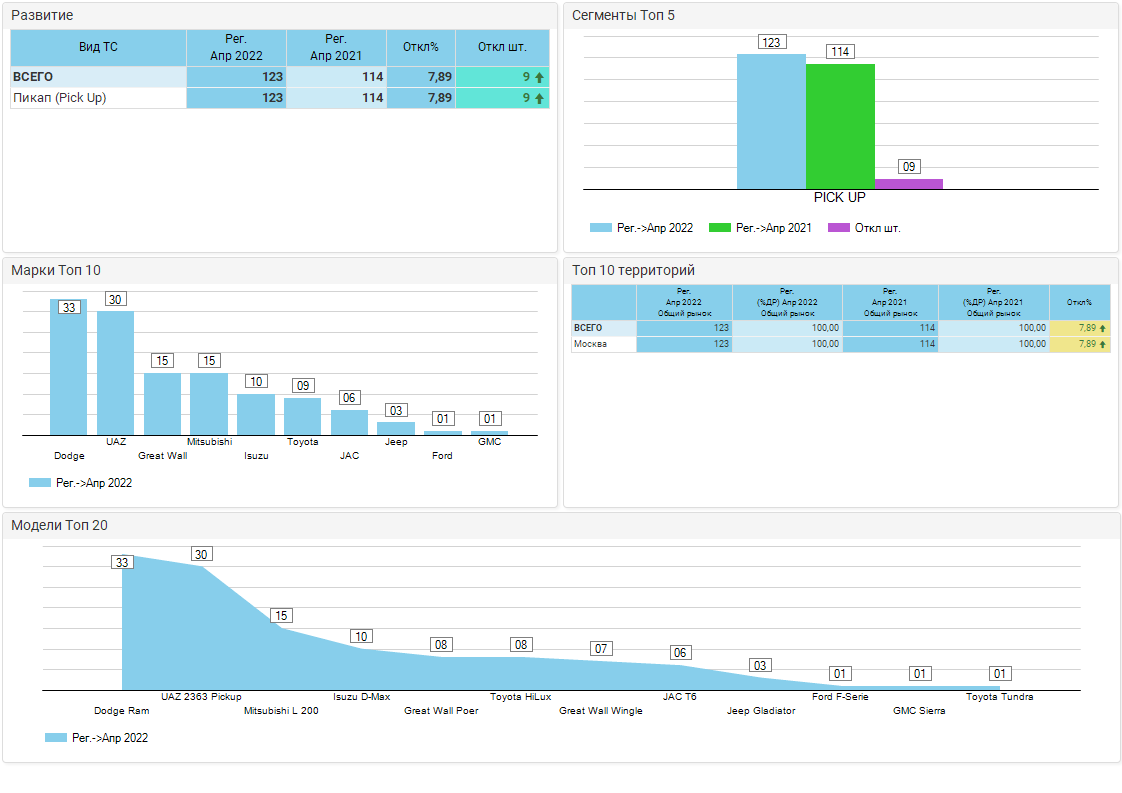This screenshot has height=793, width=1122.
Task: Click green Рег.->Апр 2021 legend swatch
Action: 719,228
